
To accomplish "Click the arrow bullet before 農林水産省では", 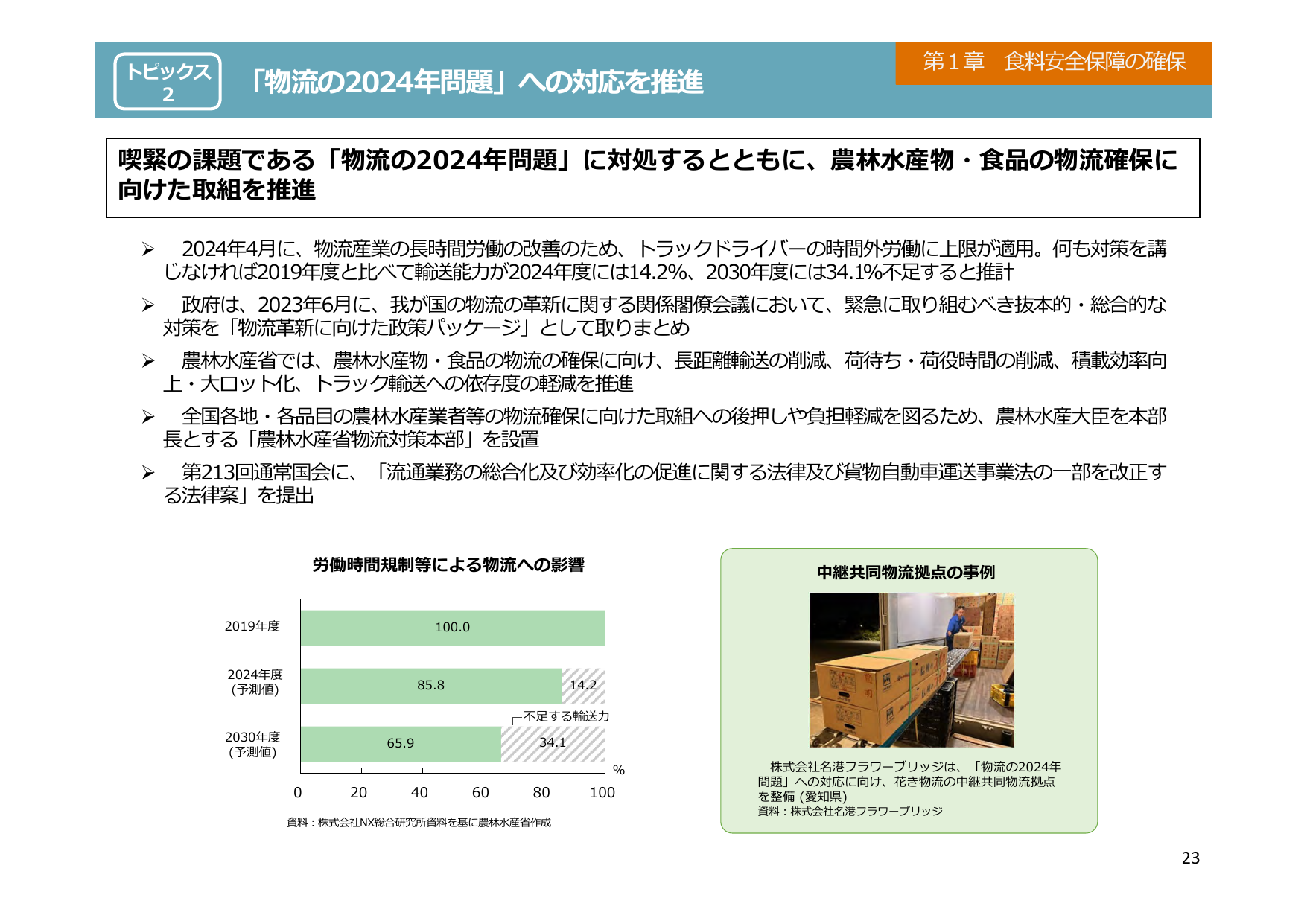I will [x=148, y=361].
